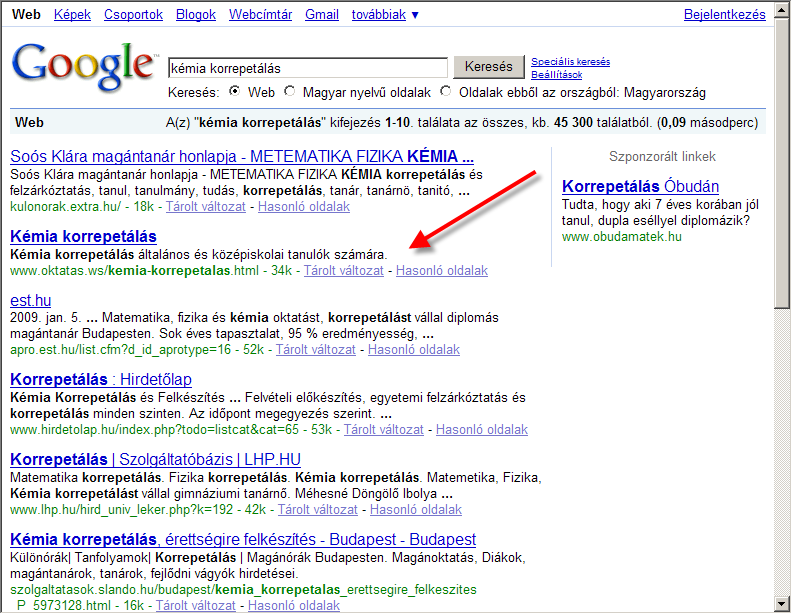Open Hasonló oldalak for oktatas.ws result

(442, 271)
